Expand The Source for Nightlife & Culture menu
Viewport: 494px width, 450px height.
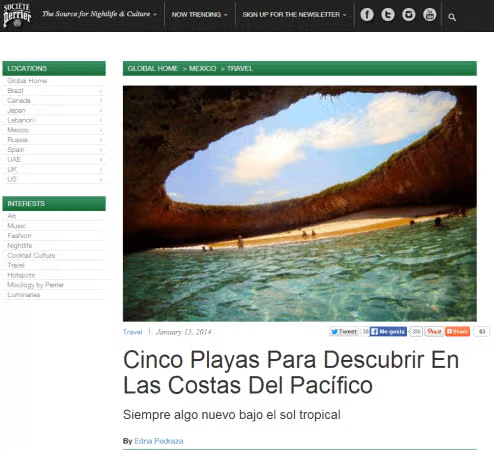tap(99, 14)
